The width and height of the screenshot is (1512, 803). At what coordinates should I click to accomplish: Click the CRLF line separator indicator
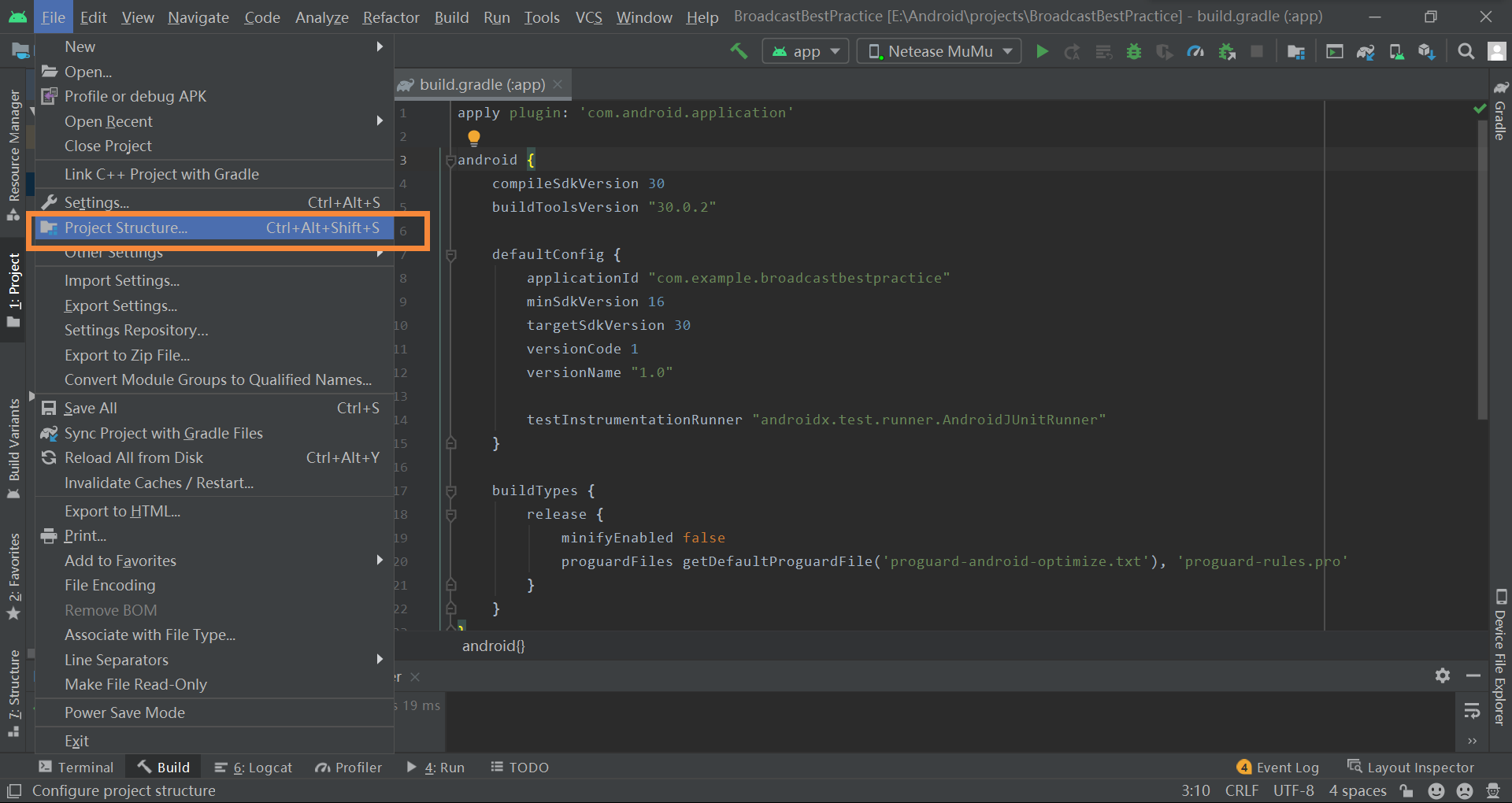tap(1241, 790)
